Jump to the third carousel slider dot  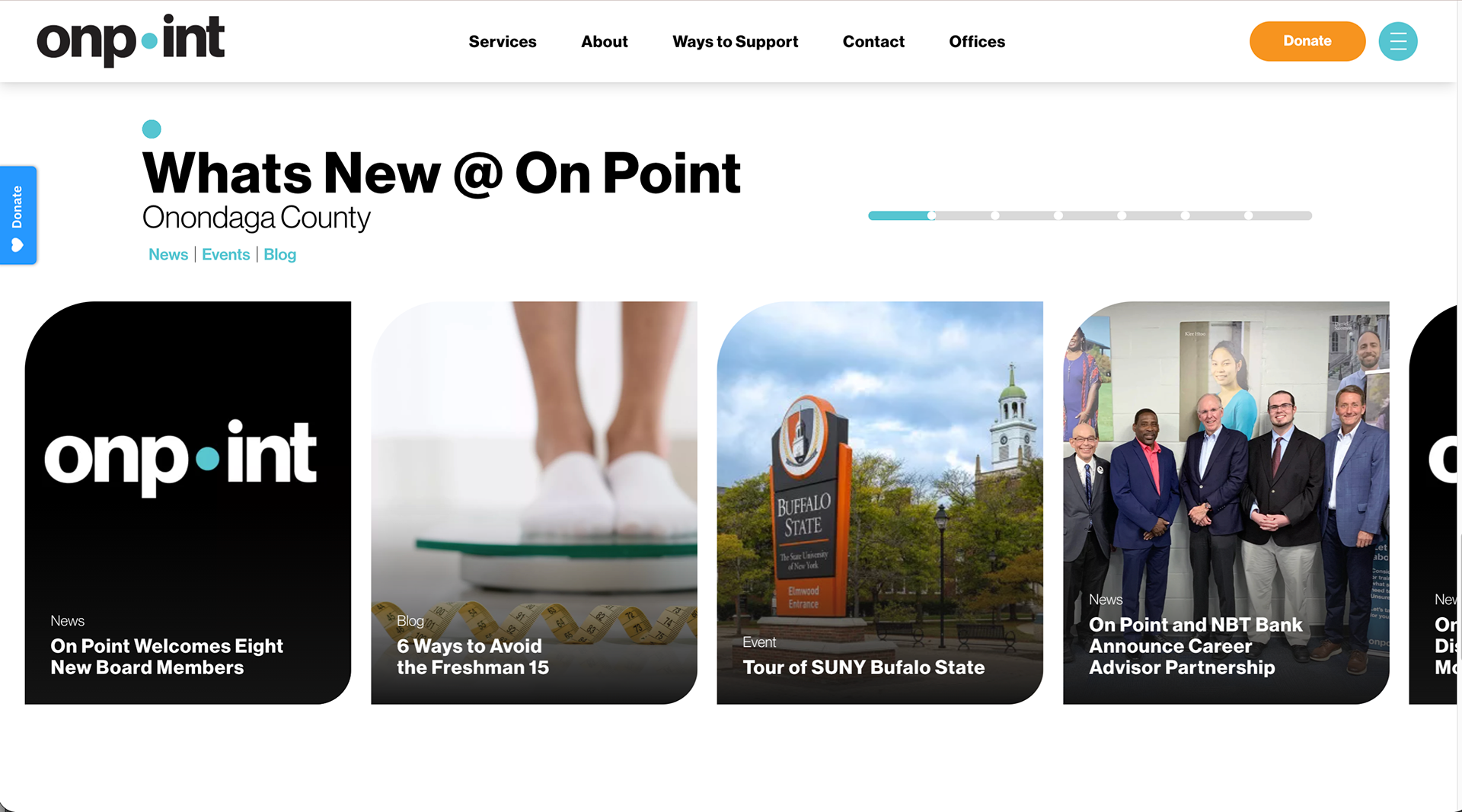(x=1058, y=215)
